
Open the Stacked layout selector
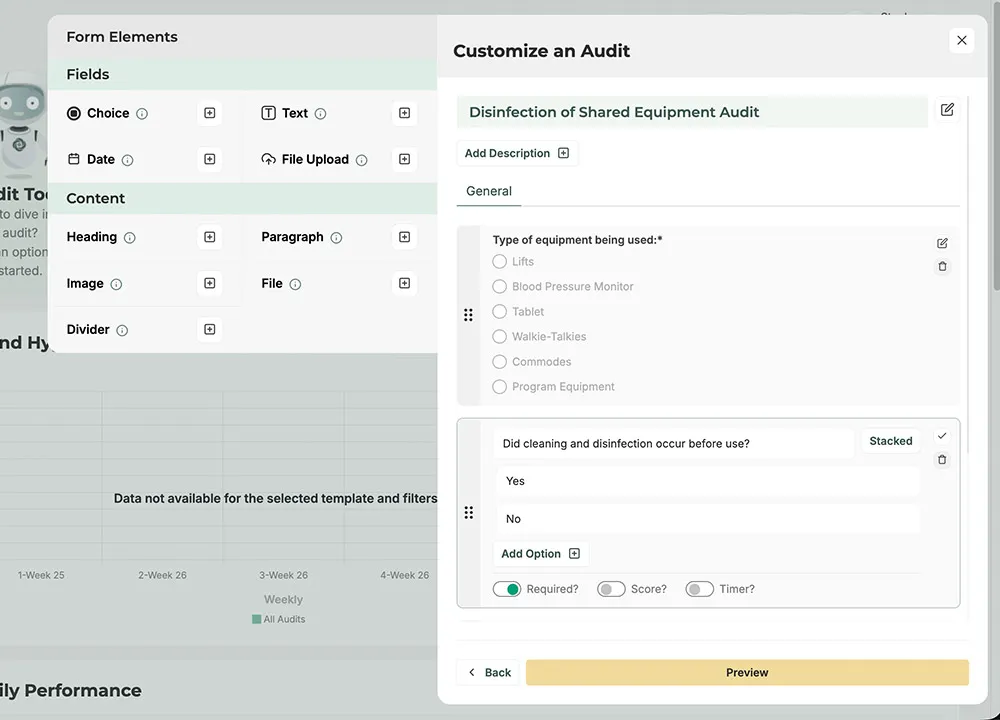(x=891, y=441)
